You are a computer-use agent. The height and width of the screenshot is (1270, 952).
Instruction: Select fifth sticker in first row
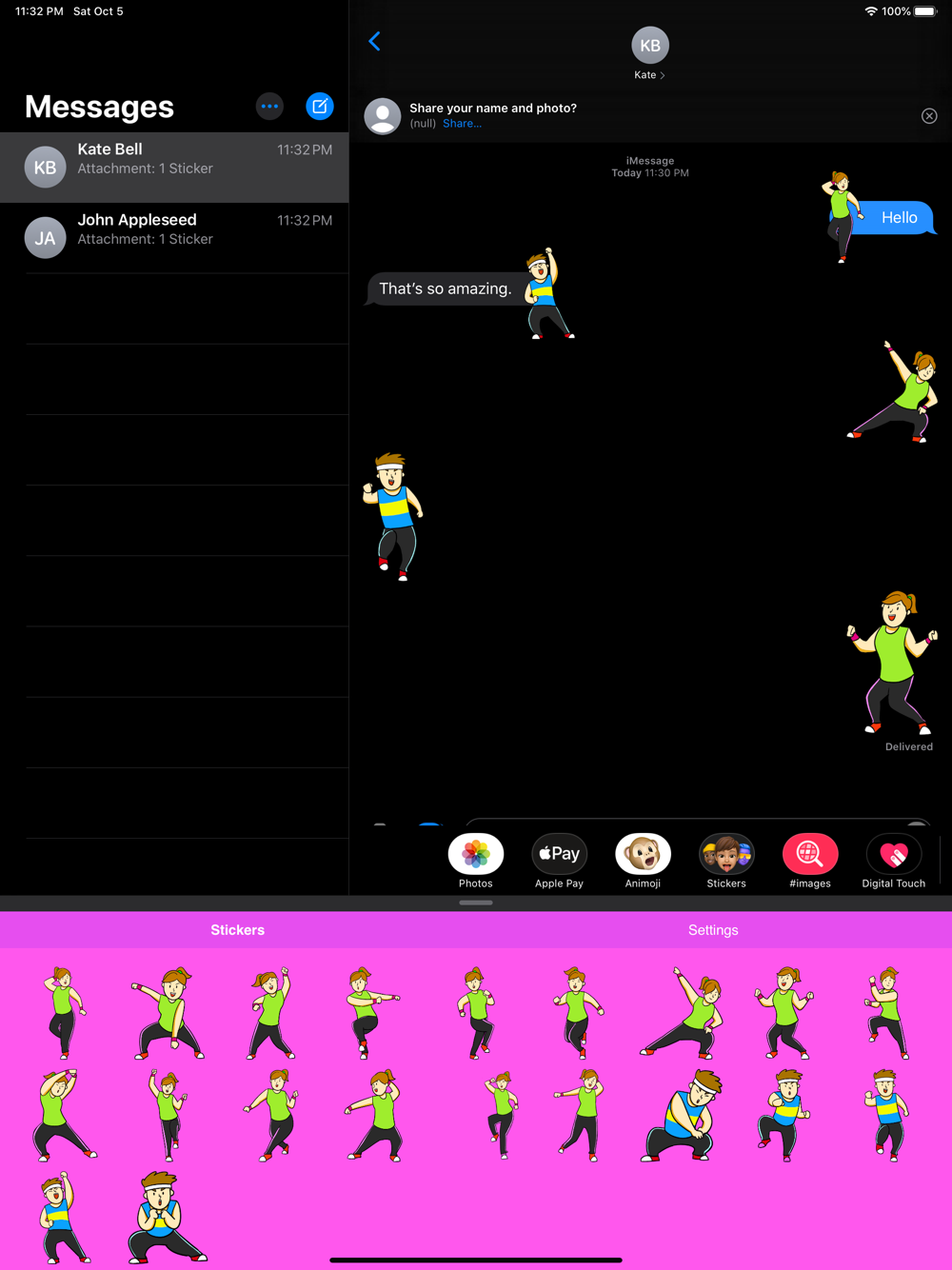coord(476,1013)
